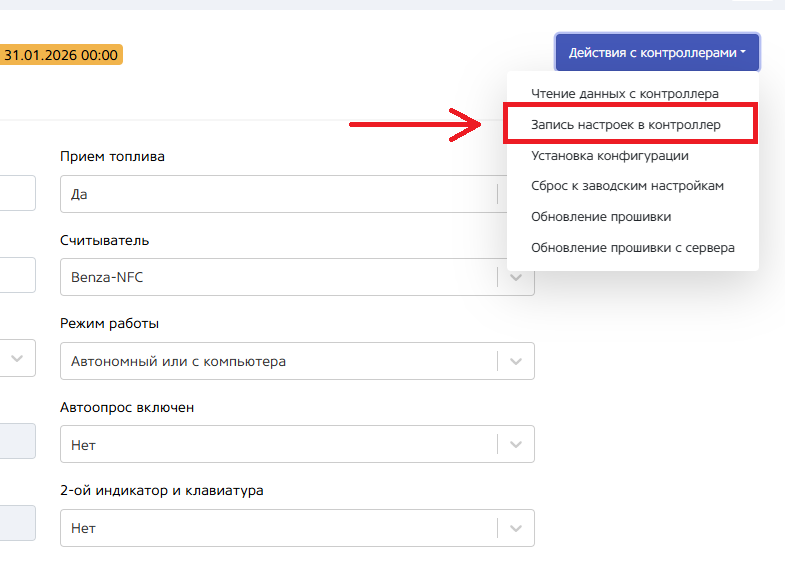785x571 pixels.
Task: Expand Считыватель list via its chevron arrow
Action: pos(516,277)
